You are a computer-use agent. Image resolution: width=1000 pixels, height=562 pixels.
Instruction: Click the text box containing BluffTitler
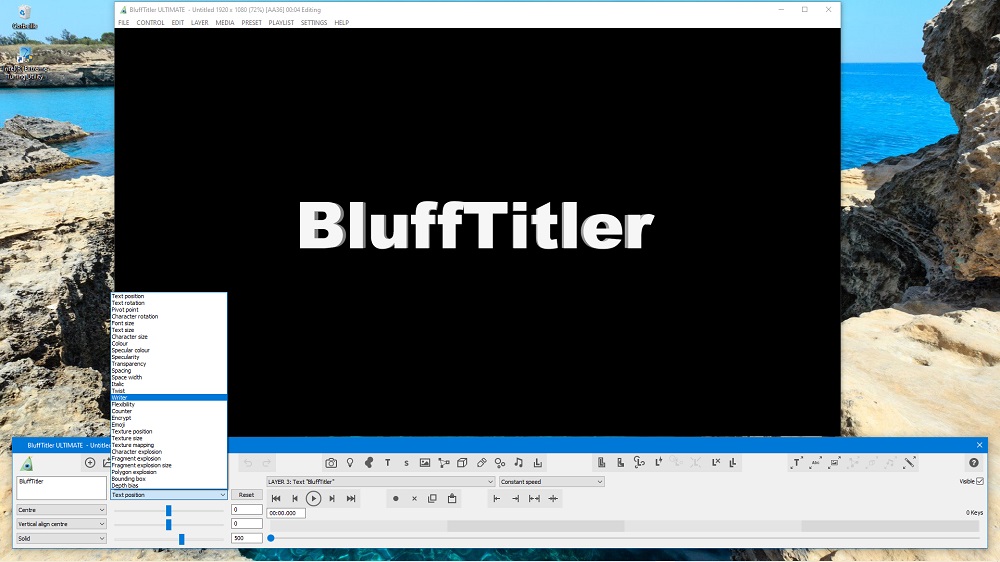(x=61, y=488)
